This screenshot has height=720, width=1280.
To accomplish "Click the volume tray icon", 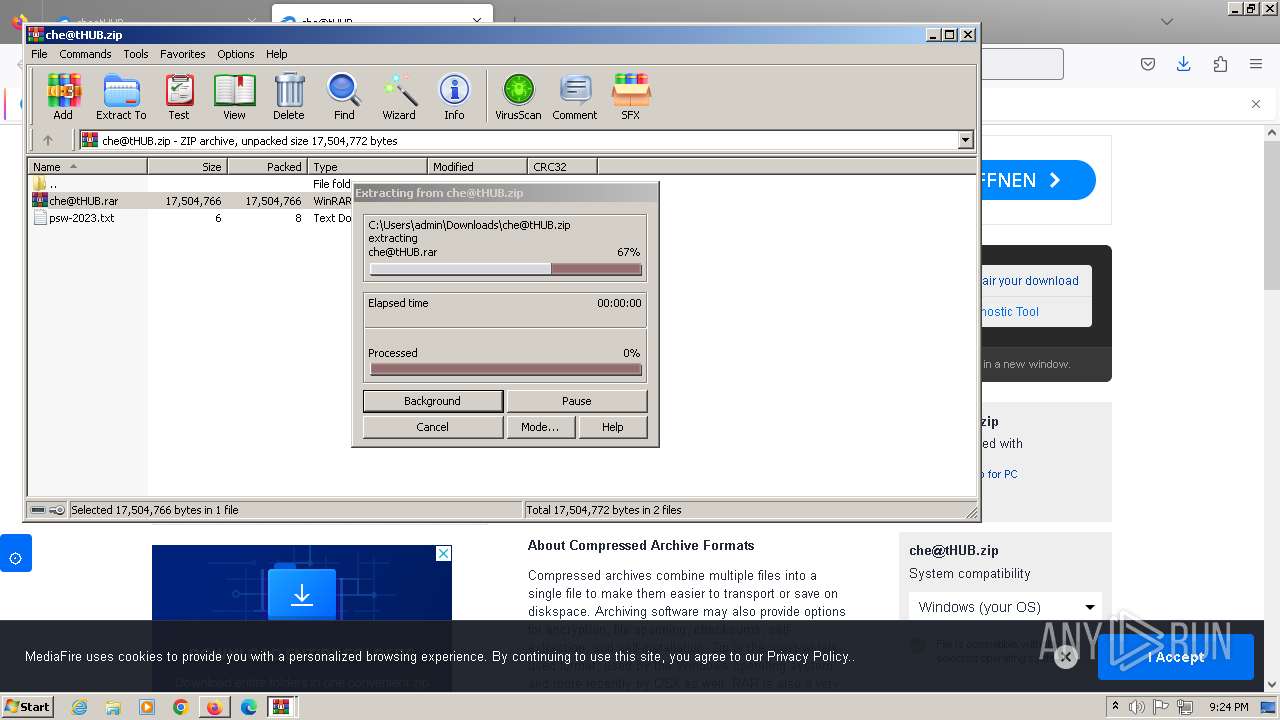I will point(1137,707).
